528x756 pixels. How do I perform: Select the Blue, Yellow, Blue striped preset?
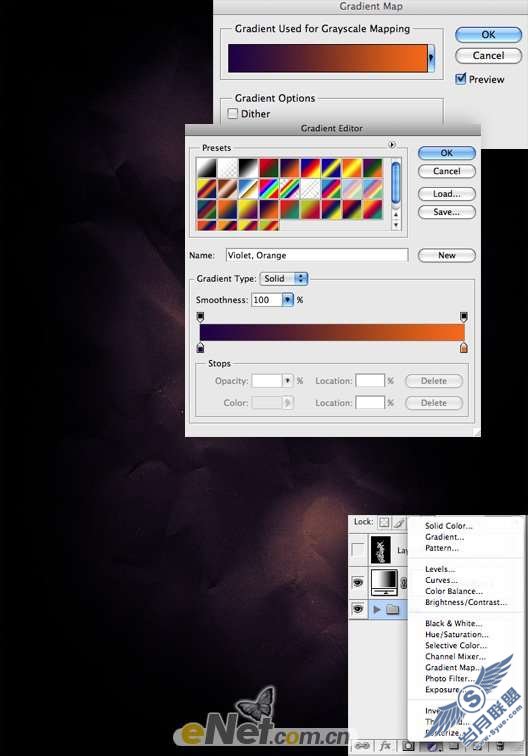(x=331, y=168)
